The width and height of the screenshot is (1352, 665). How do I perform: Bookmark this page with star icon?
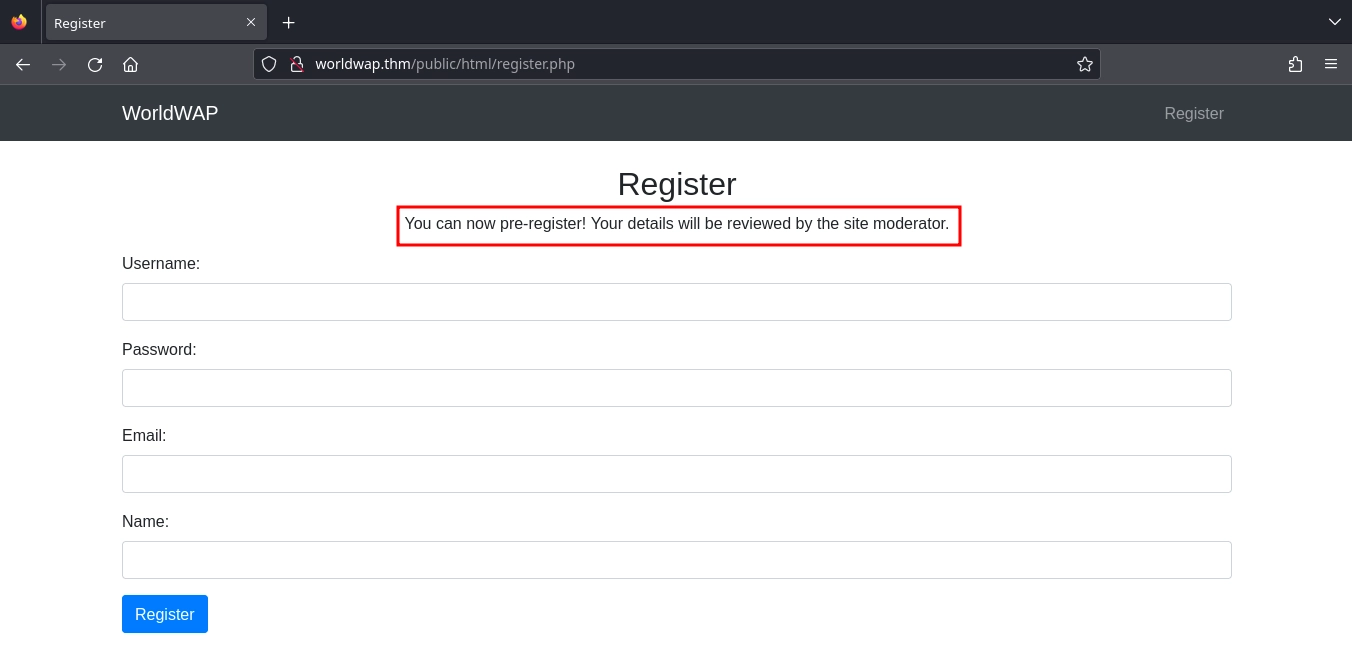pyautogui.click(x=1084, y=64)
